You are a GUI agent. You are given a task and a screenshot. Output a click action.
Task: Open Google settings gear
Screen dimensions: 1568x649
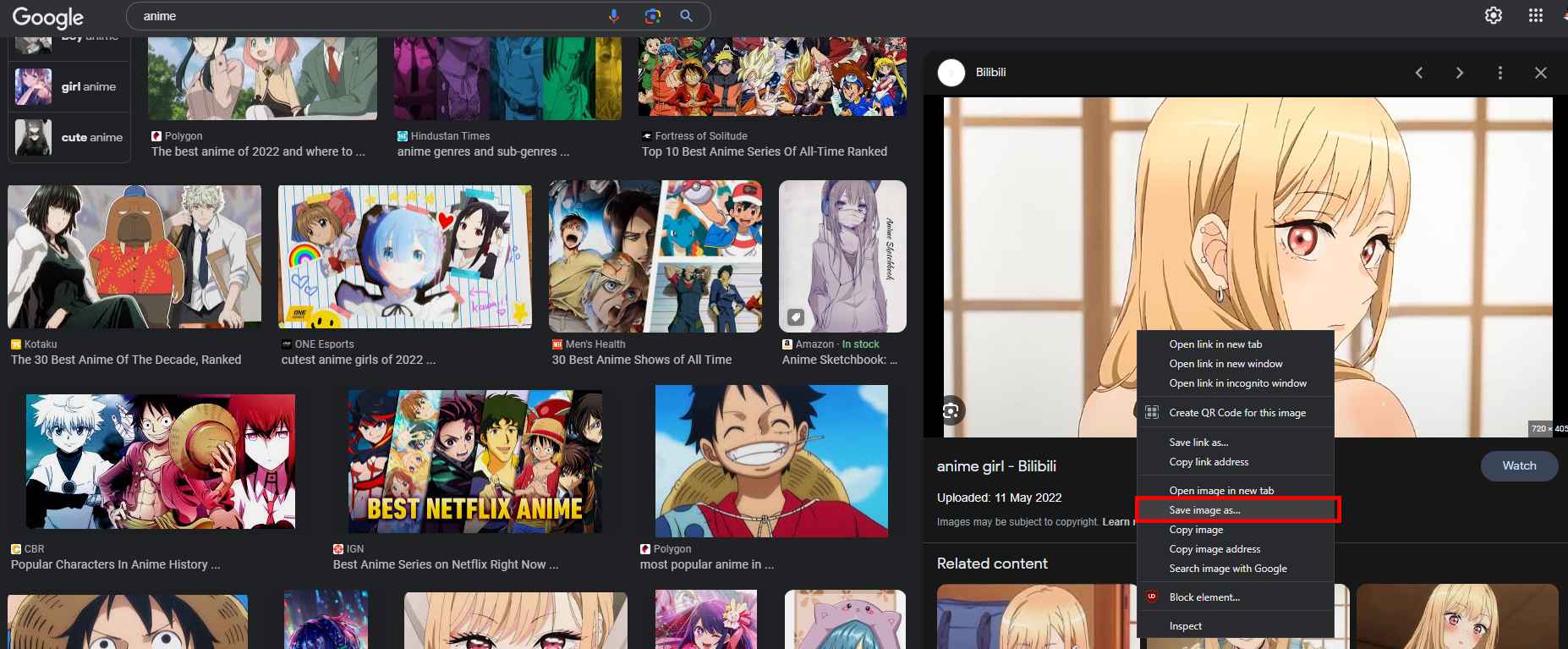1494,15
